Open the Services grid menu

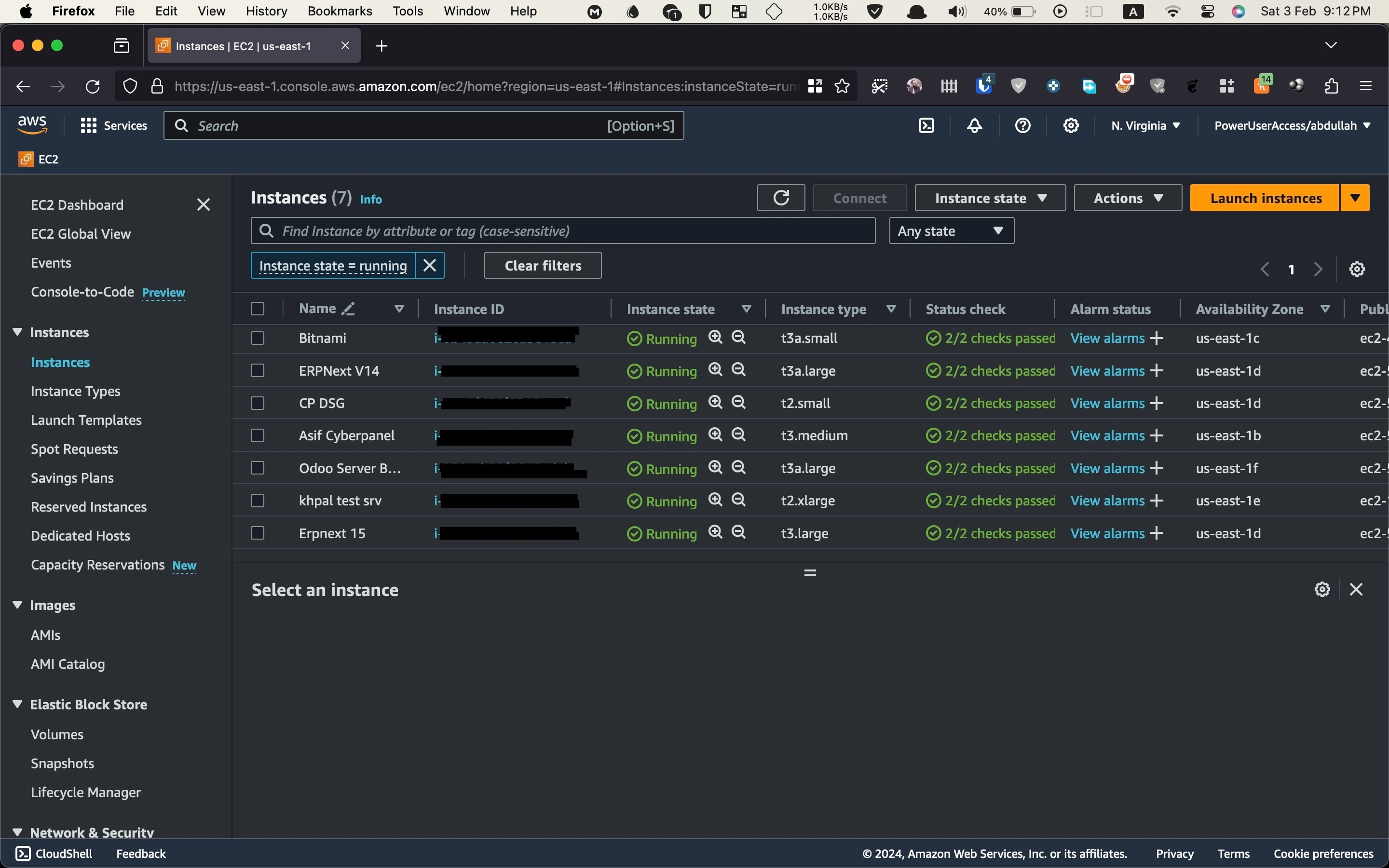click(x=114, y=126)
